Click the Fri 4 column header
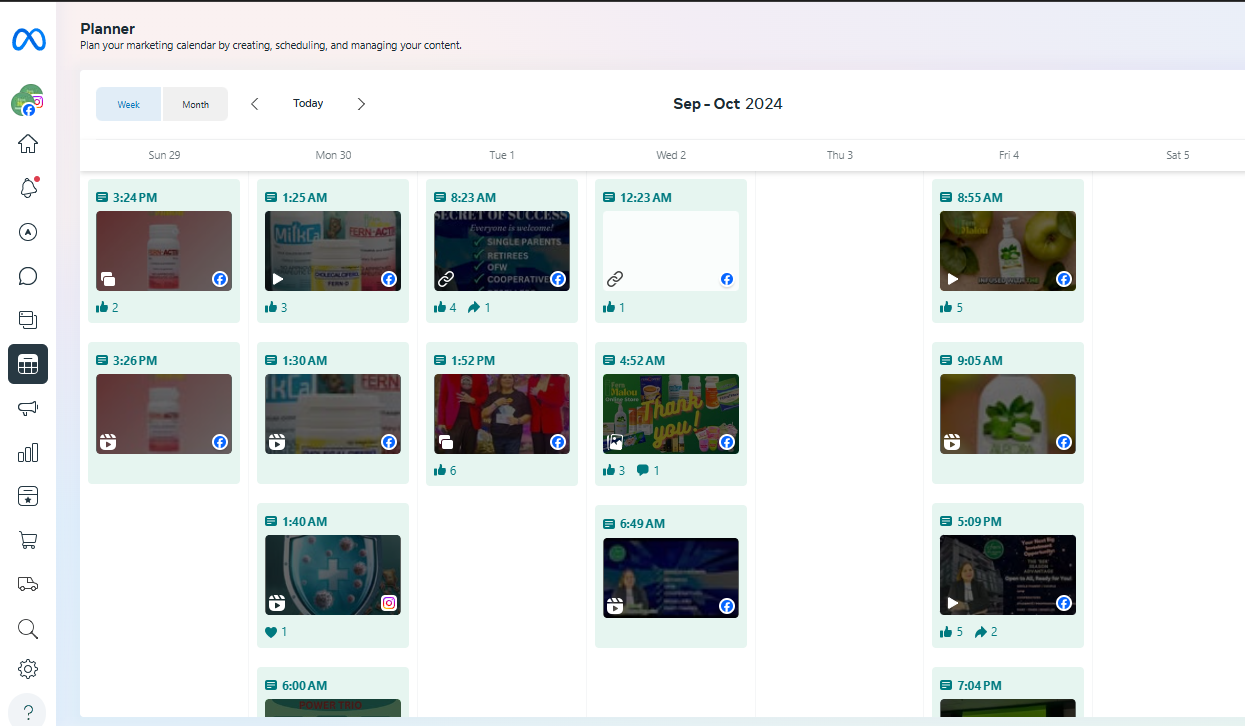Image resolution: width=1245 pixels, height=726 pixels. 1009,155
